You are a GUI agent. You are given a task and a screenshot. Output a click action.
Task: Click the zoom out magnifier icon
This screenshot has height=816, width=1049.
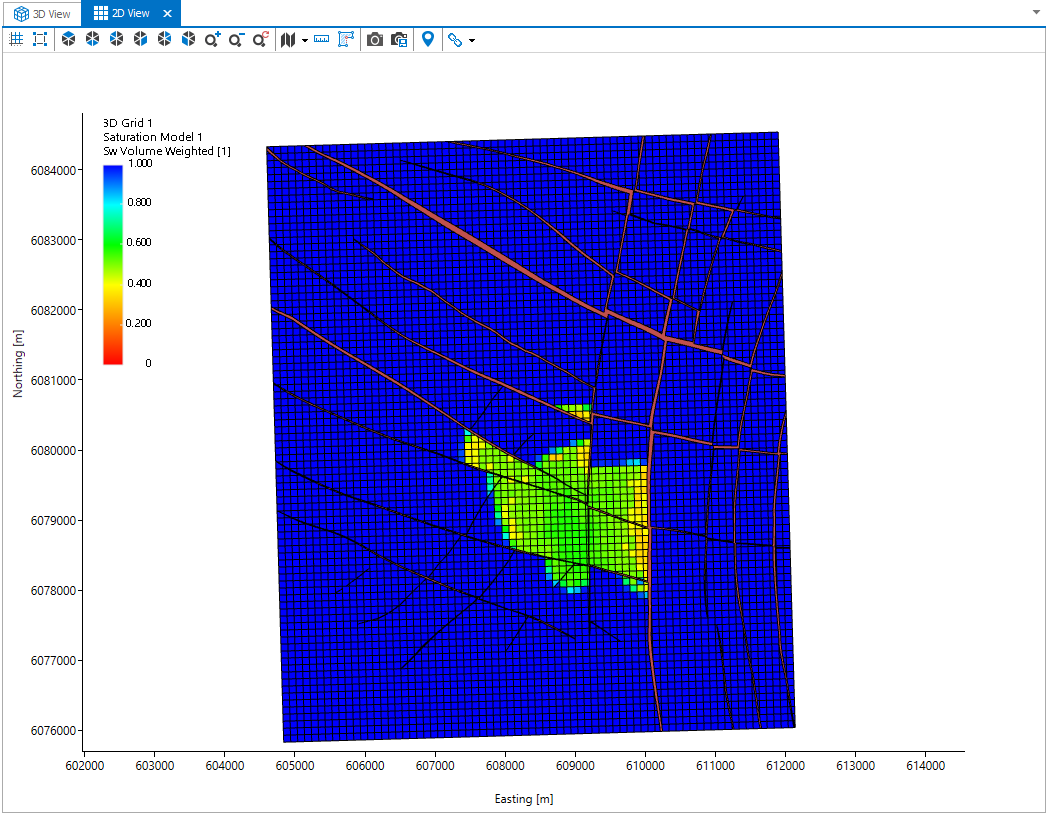point(236,39)
